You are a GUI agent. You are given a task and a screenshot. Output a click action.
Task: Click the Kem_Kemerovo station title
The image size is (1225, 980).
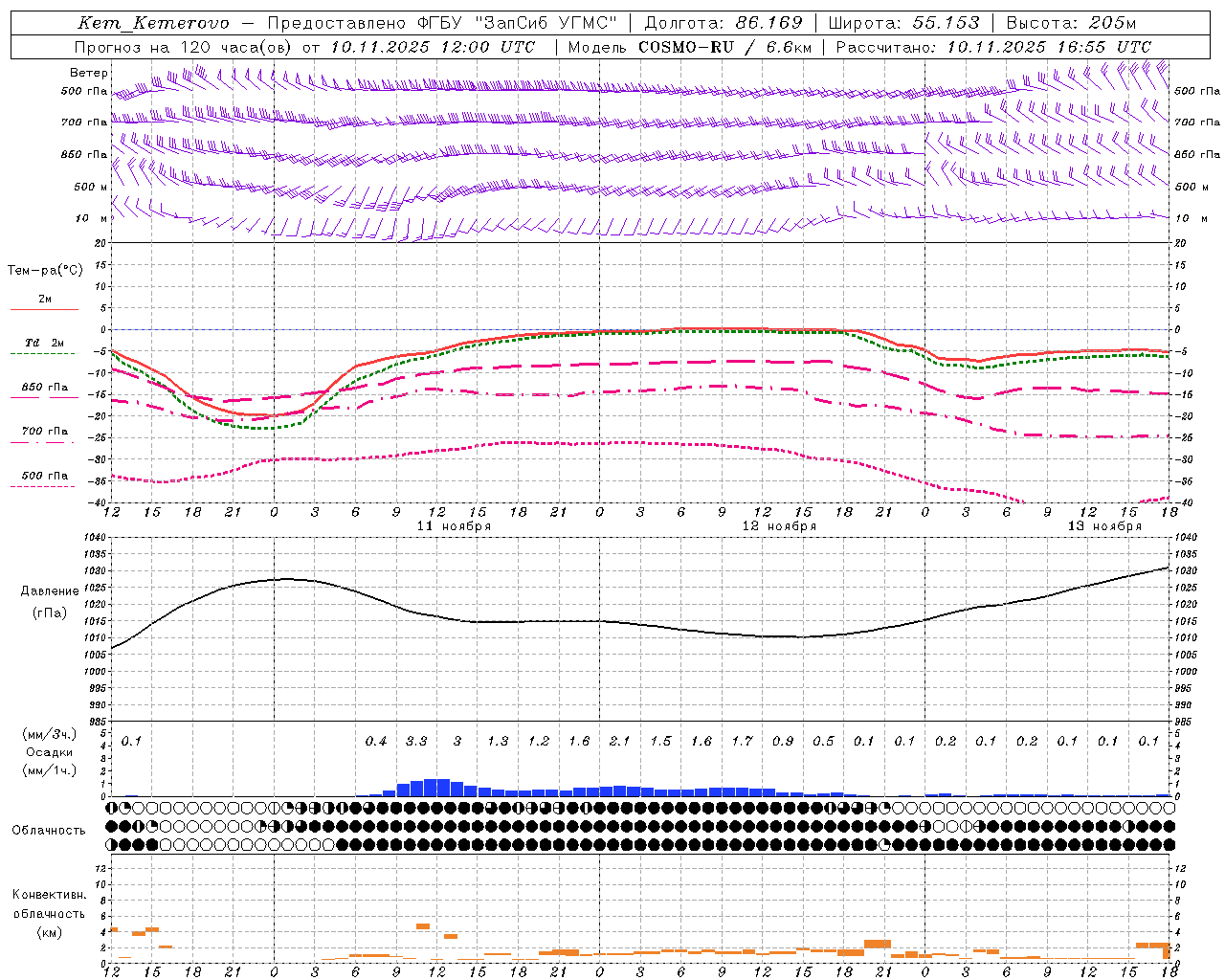[x=154, y=23]
